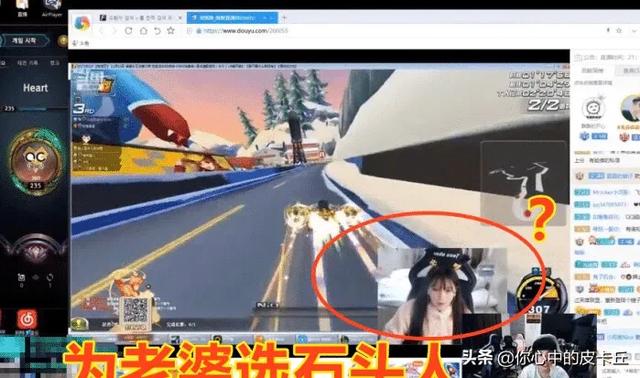Click the race minimap panel on the stream
Screen dimensions: 640x378
[x=523, y=183]
